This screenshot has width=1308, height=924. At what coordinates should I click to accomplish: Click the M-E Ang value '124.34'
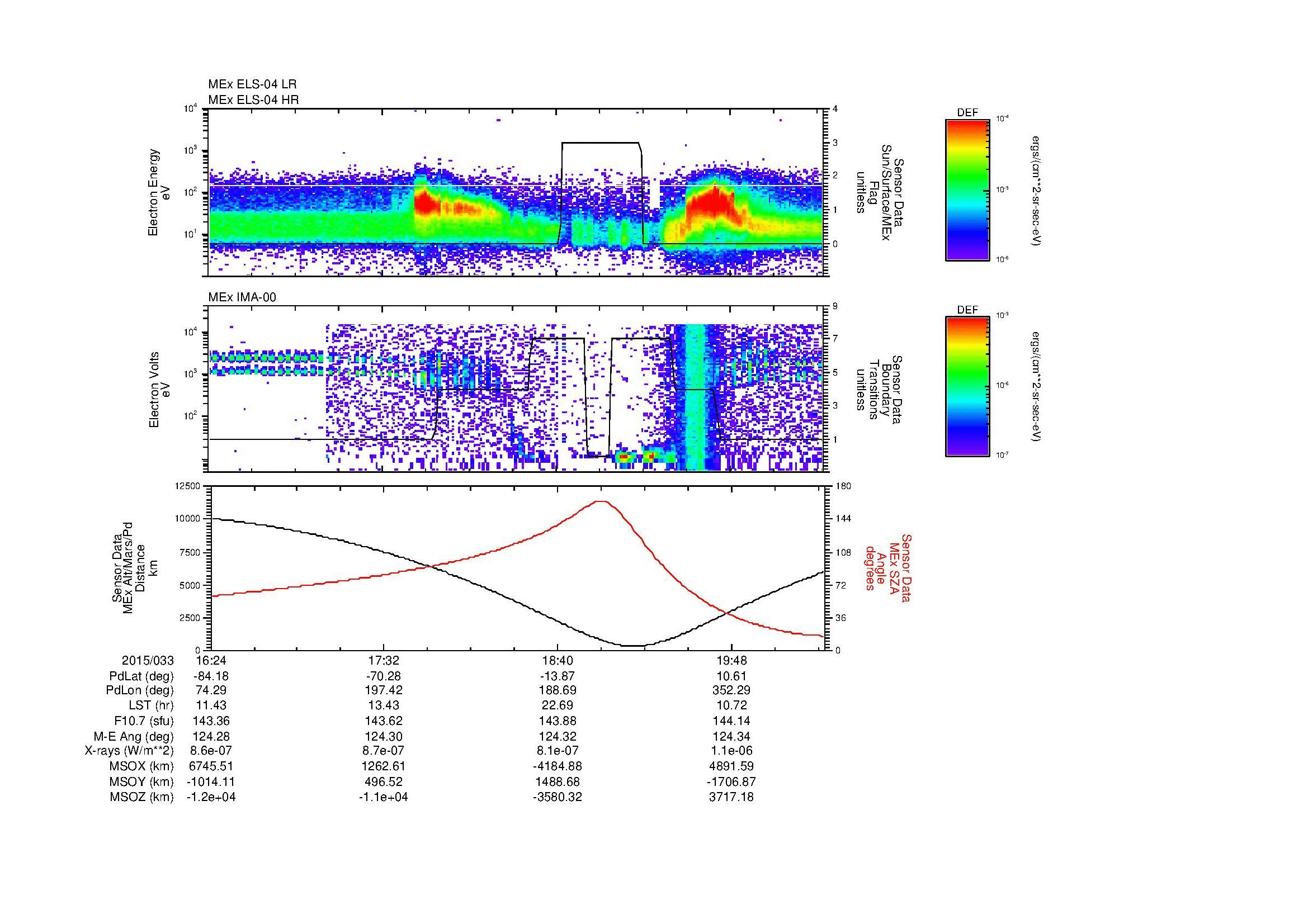[x=731, y=736]
